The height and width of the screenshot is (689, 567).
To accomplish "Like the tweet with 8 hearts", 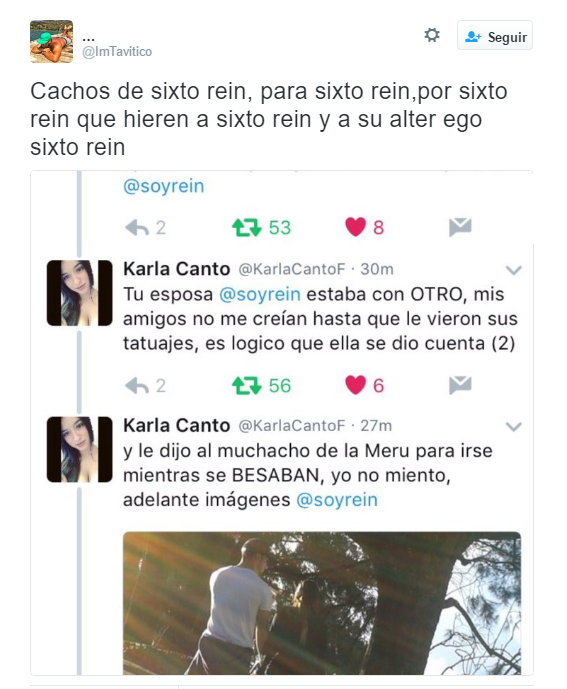I will (355, 227).
